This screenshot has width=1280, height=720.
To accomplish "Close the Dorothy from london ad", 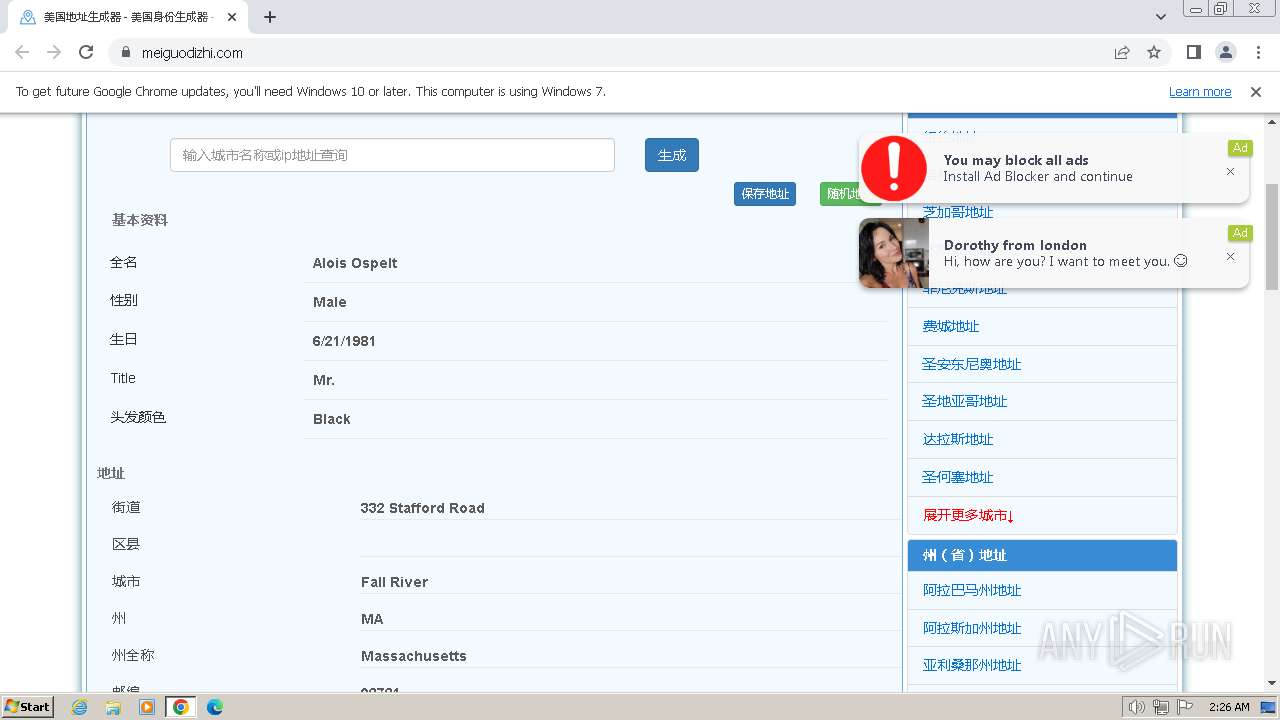I will coord(1230,257).
